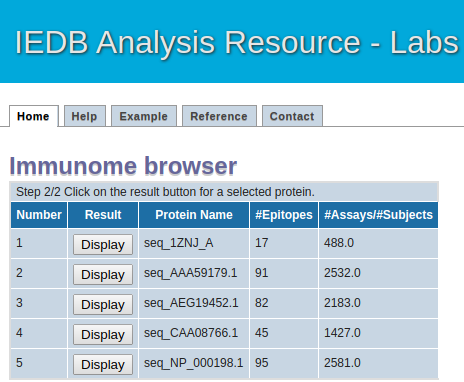Select protein name seq_NP_000198.1
This screenshot has width=464, height=382.
[x=194, y=363]
